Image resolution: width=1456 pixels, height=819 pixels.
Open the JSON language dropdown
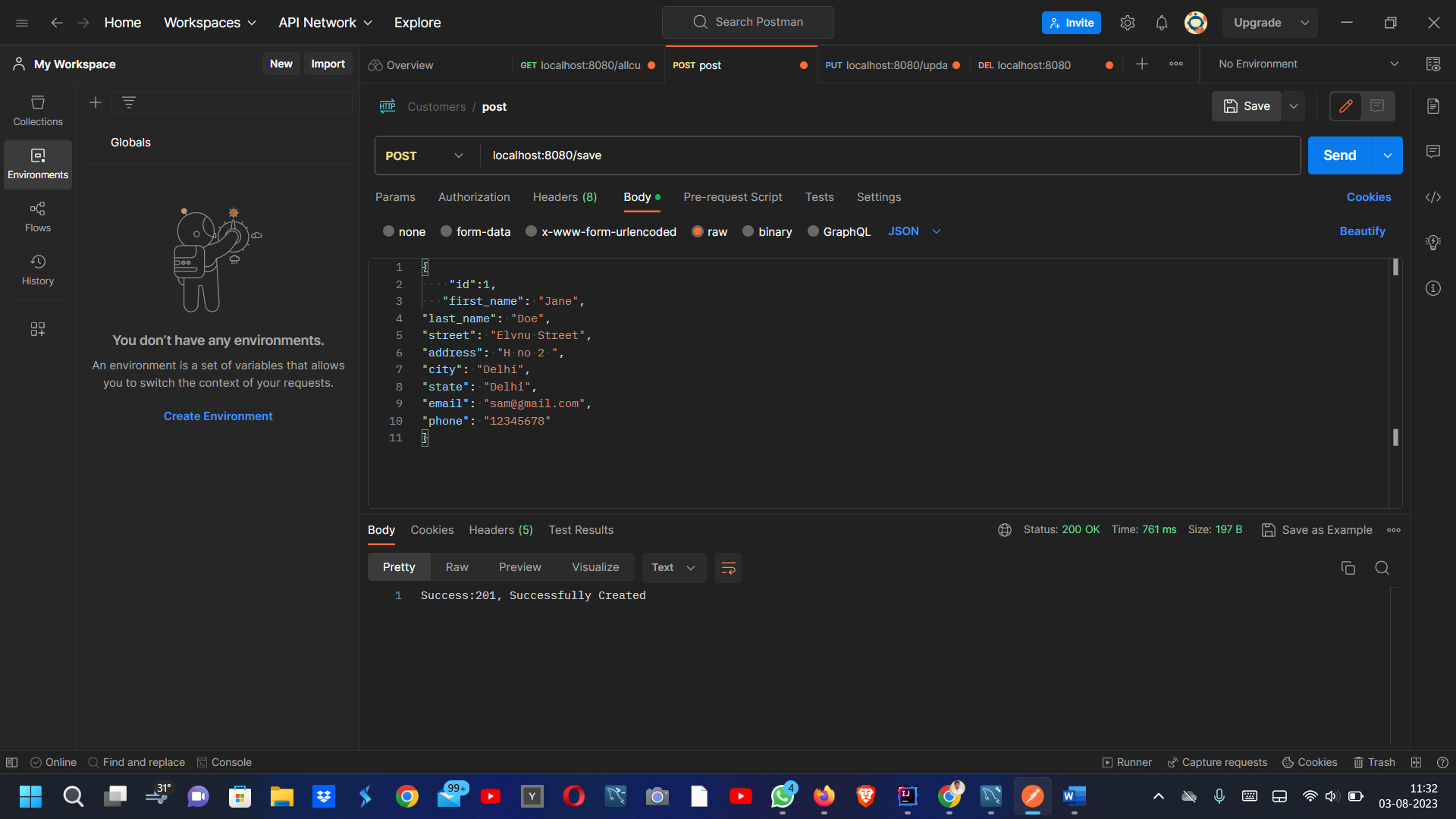tap(916, 231)
